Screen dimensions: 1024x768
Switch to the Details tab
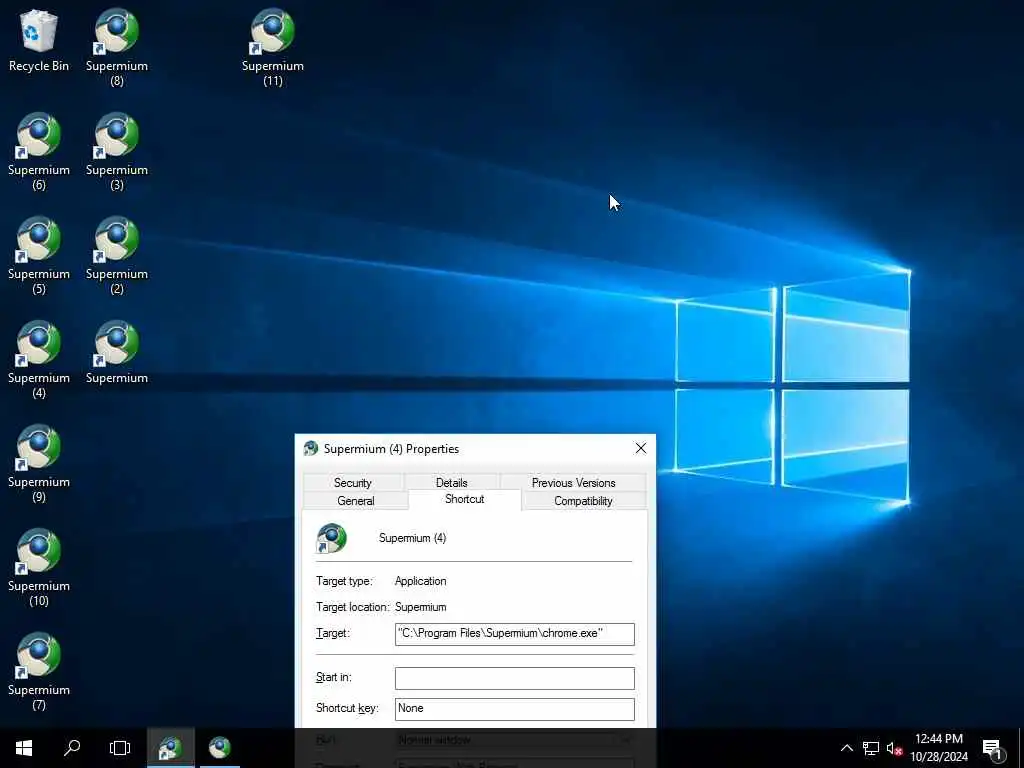click(x=451, y=483)
